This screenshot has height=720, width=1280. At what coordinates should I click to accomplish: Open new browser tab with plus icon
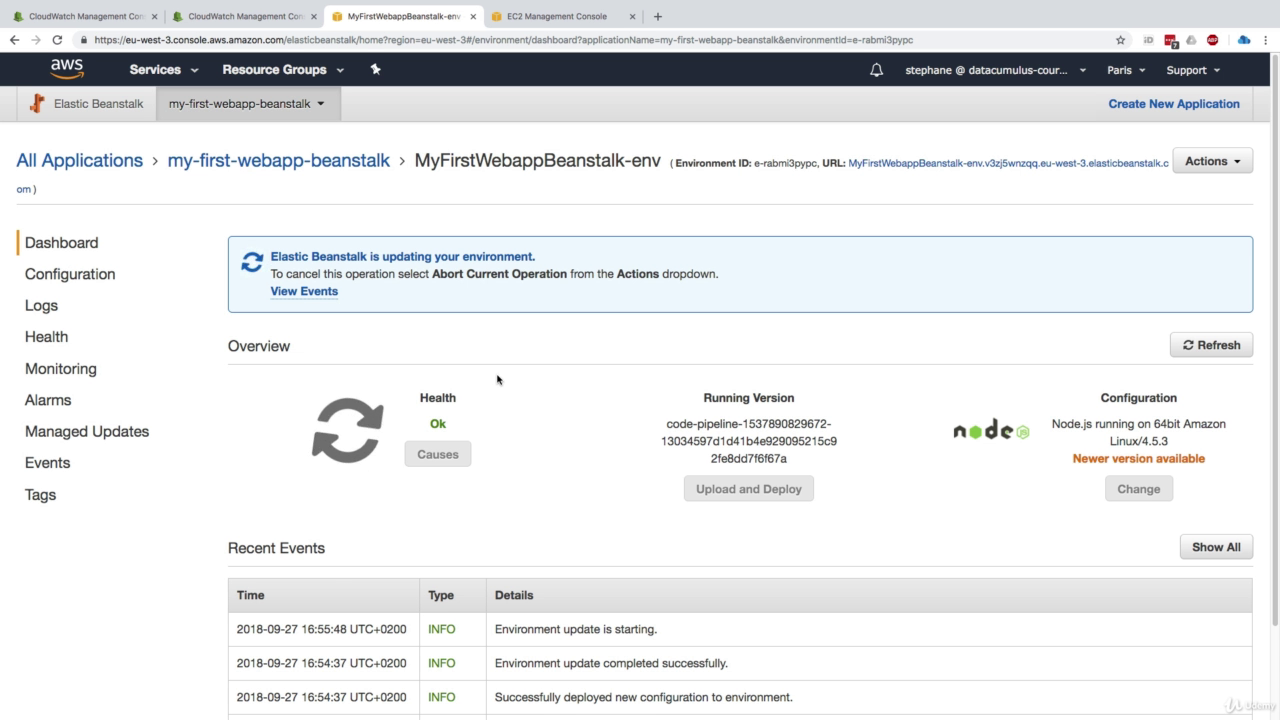657,16
